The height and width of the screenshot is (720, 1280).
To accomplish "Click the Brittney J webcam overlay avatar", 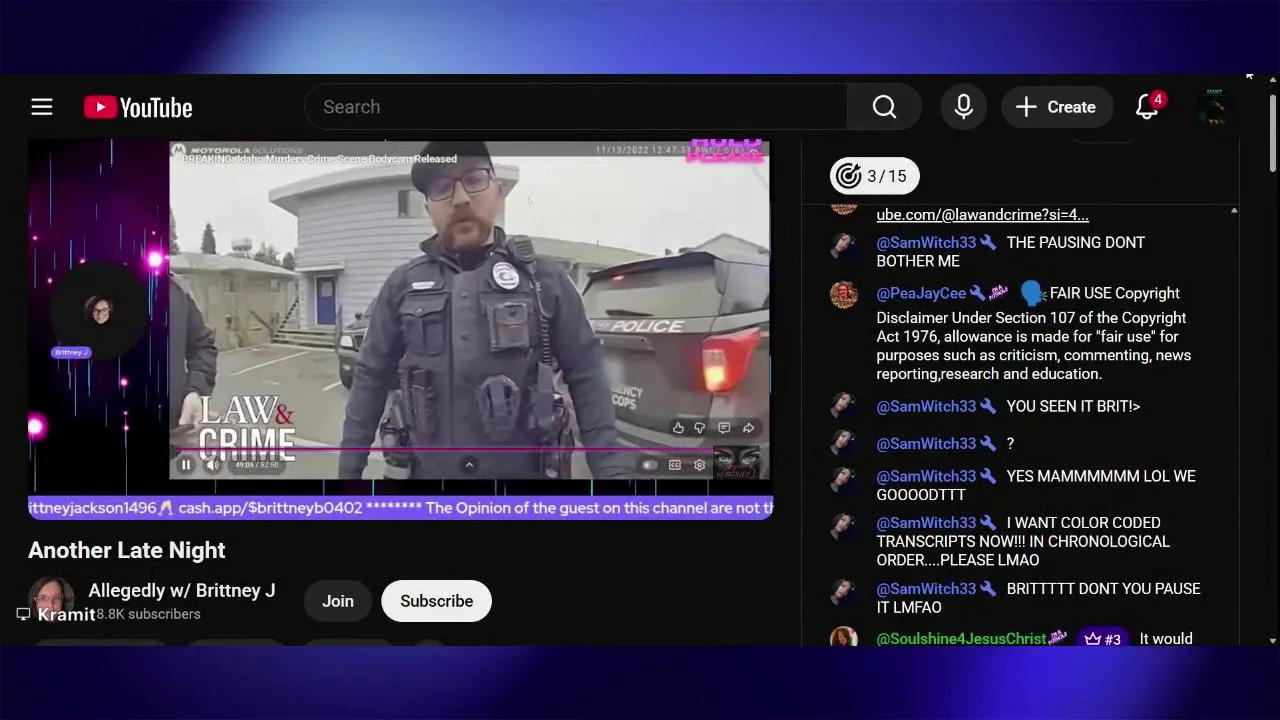I will coord(100,311).
